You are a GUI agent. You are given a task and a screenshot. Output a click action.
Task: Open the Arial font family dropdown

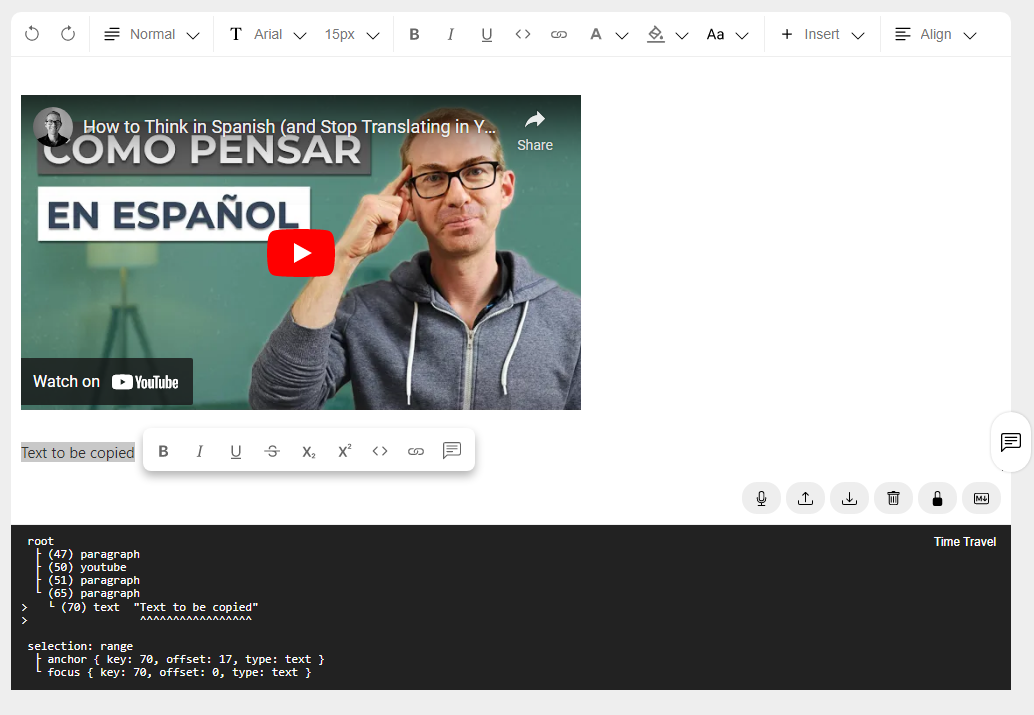point(267,33)
